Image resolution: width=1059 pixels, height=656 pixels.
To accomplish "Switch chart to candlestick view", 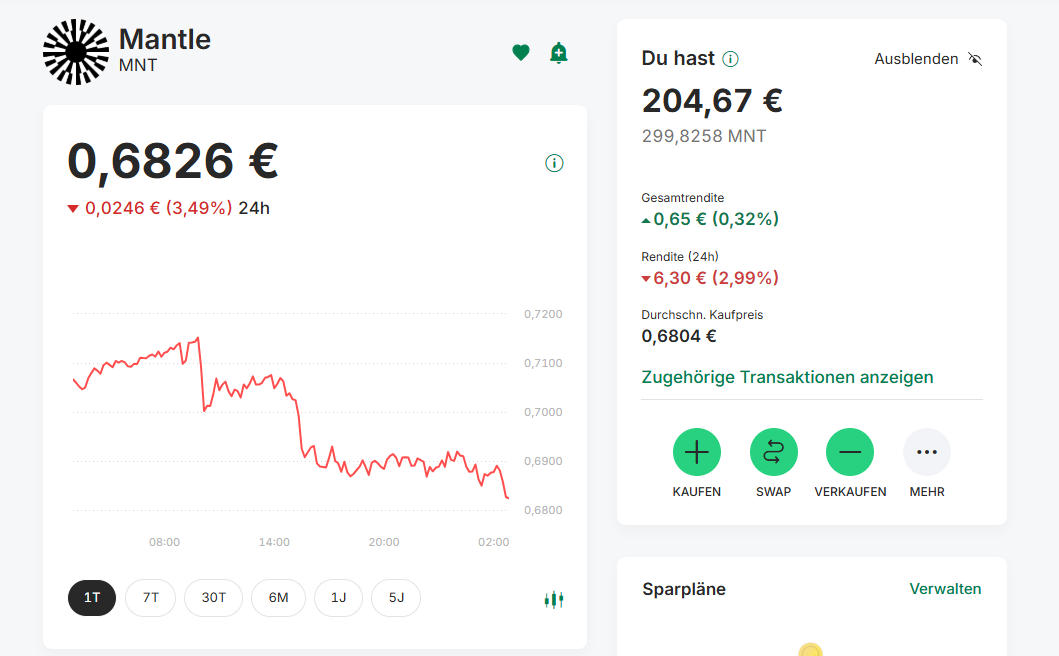I will [x=554, y=599].
